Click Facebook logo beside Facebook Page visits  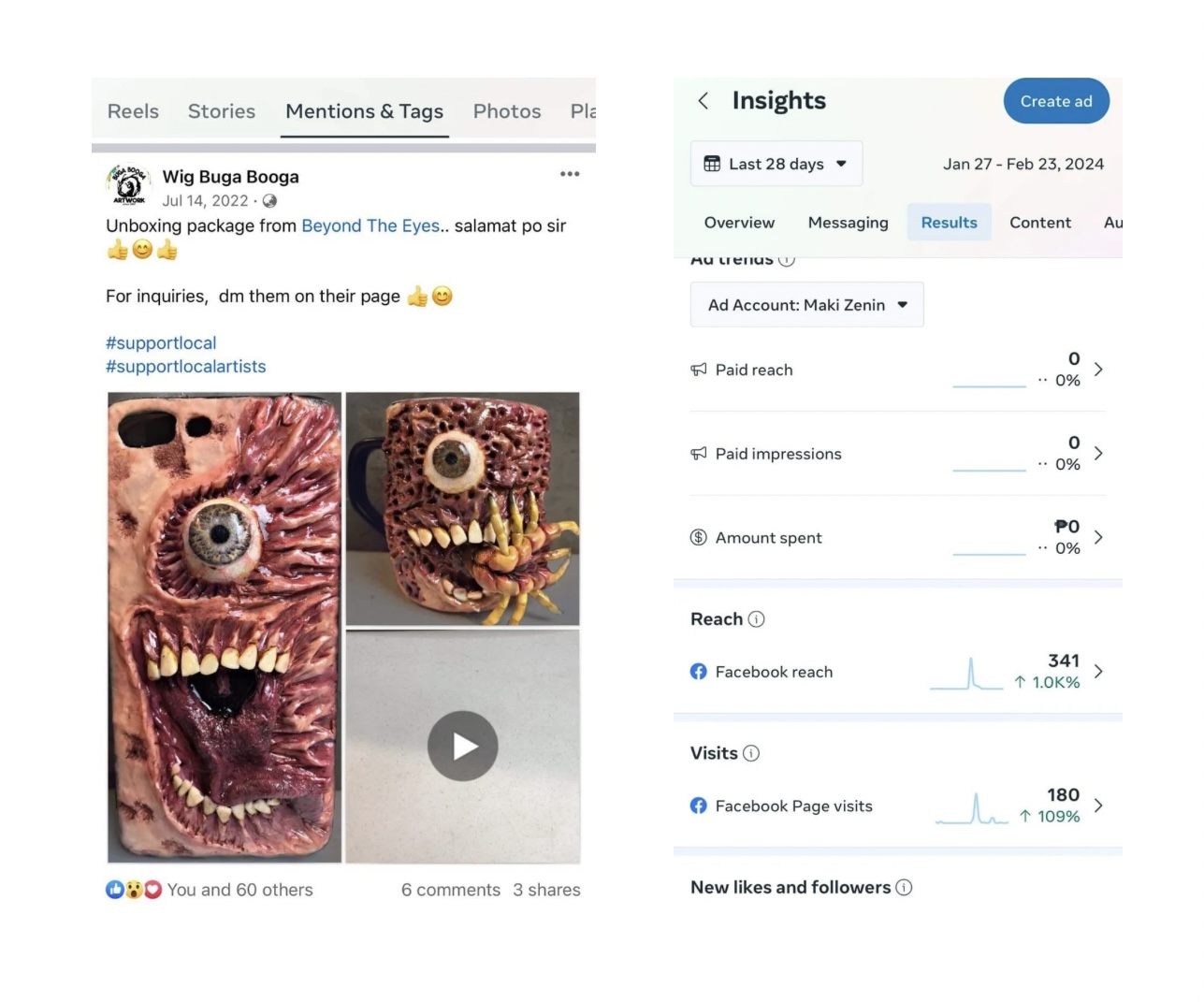[x=699, y=806]
